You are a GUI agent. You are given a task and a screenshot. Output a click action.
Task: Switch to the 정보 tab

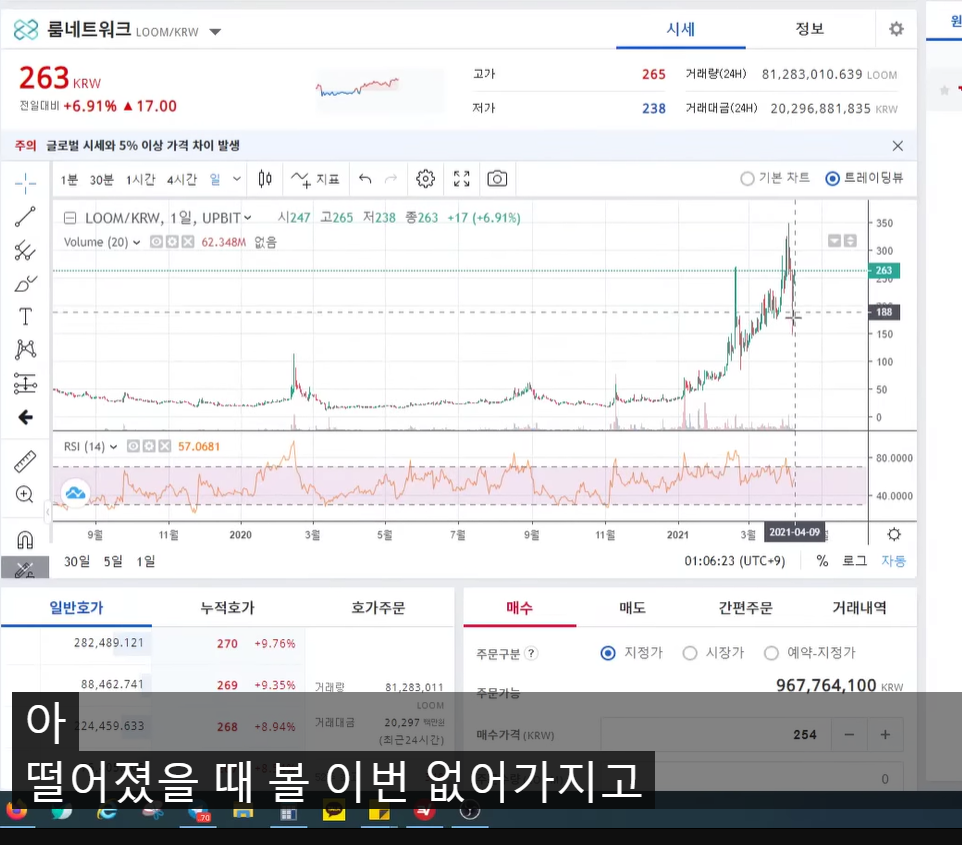(x=809, y=29)
